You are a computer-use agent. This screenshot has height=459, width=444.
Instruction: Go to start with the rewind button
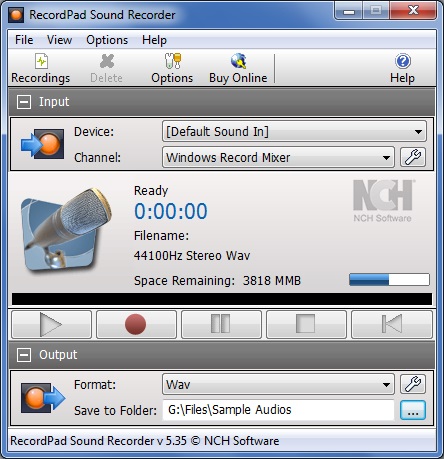point(392,324)
